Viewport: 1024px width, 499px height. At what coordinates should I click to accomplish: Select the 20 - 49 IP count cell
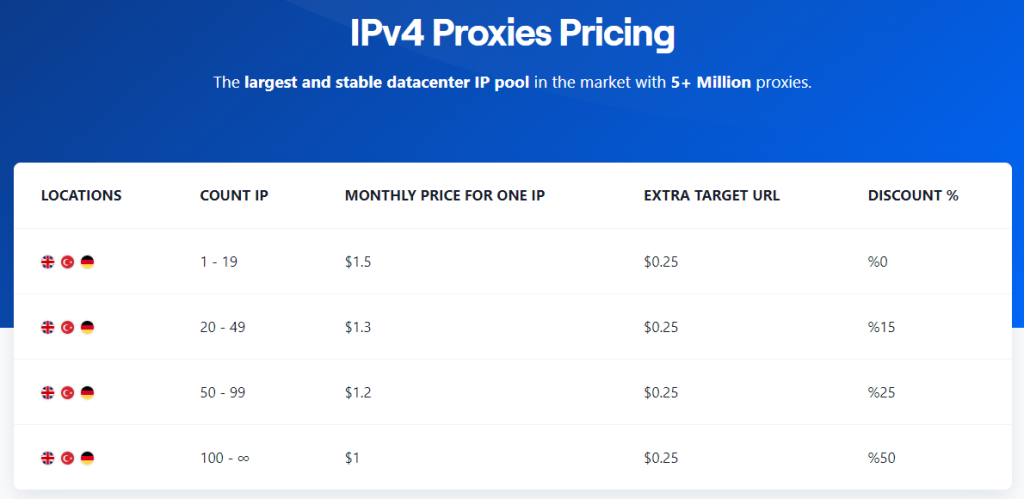(x=222, y=327)
